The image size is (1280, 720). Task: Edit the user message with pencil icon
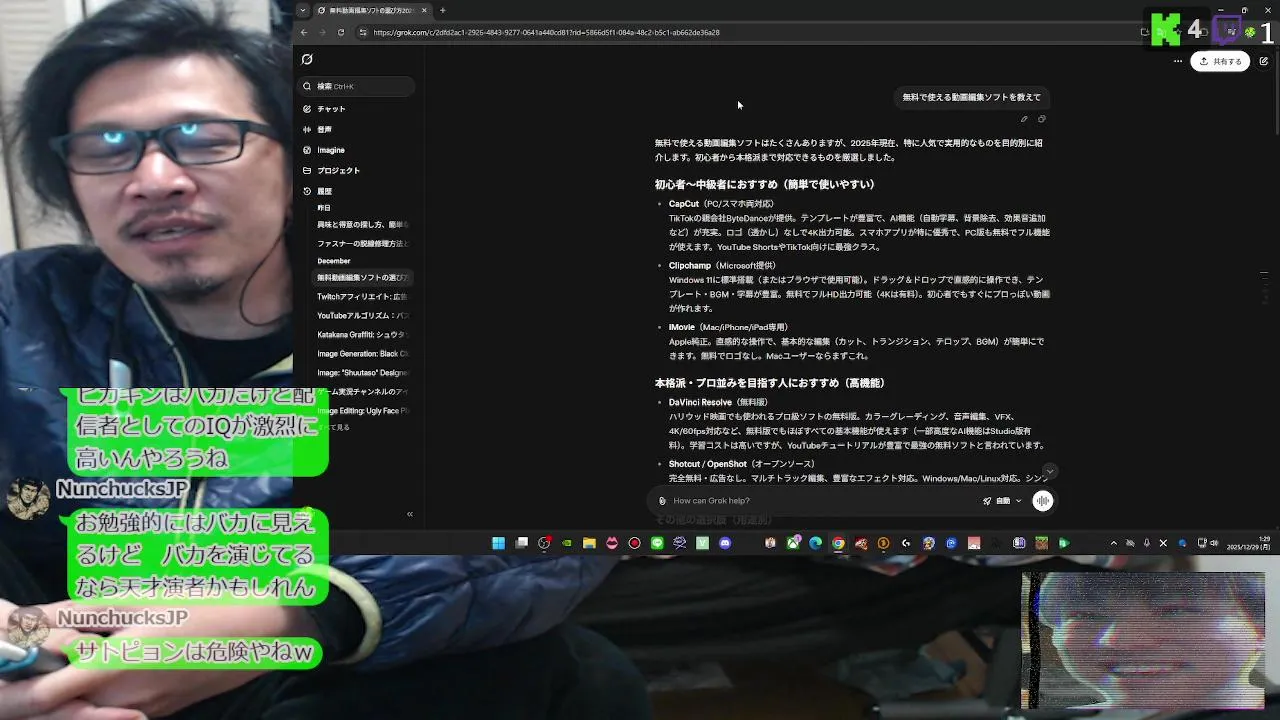1024,119
